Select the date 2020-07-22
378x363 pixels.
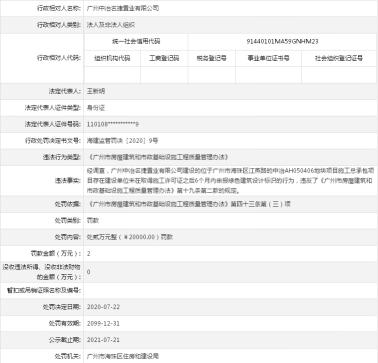tap(103, 307)
